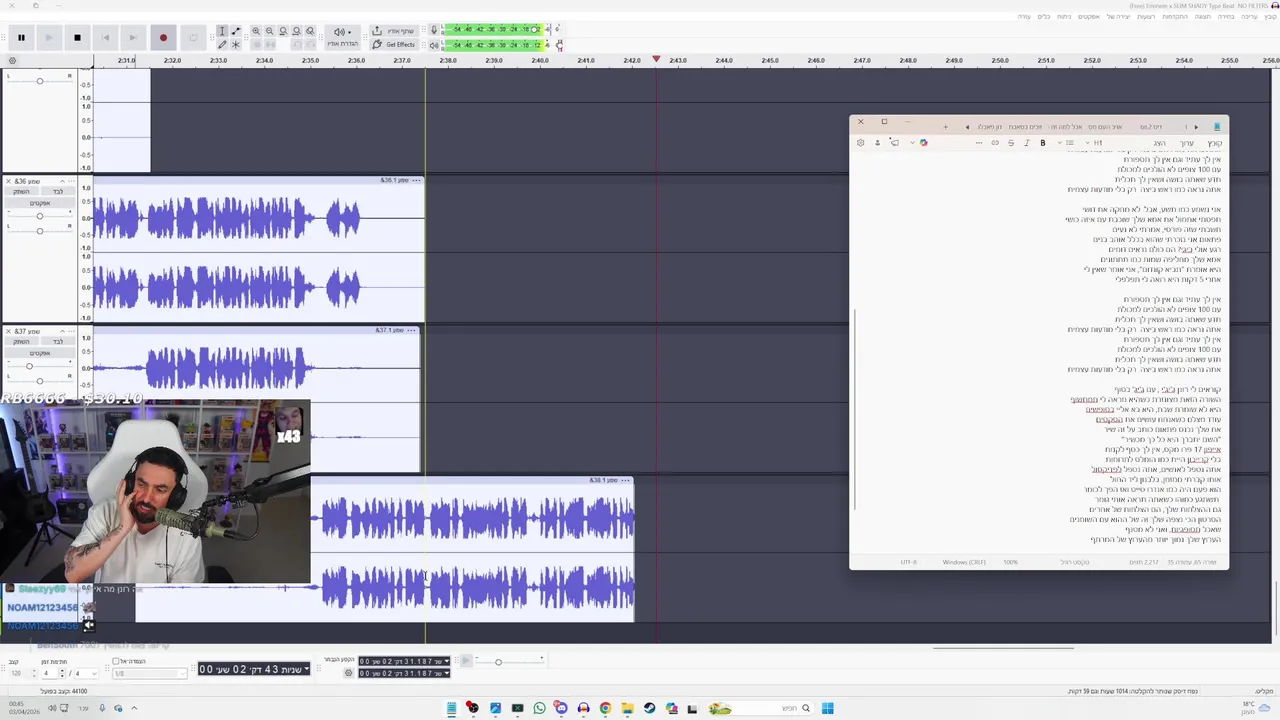This screenshot has height=720, width=1280.
Task: Add a new tab in Notepad
Action: point(946,127)
